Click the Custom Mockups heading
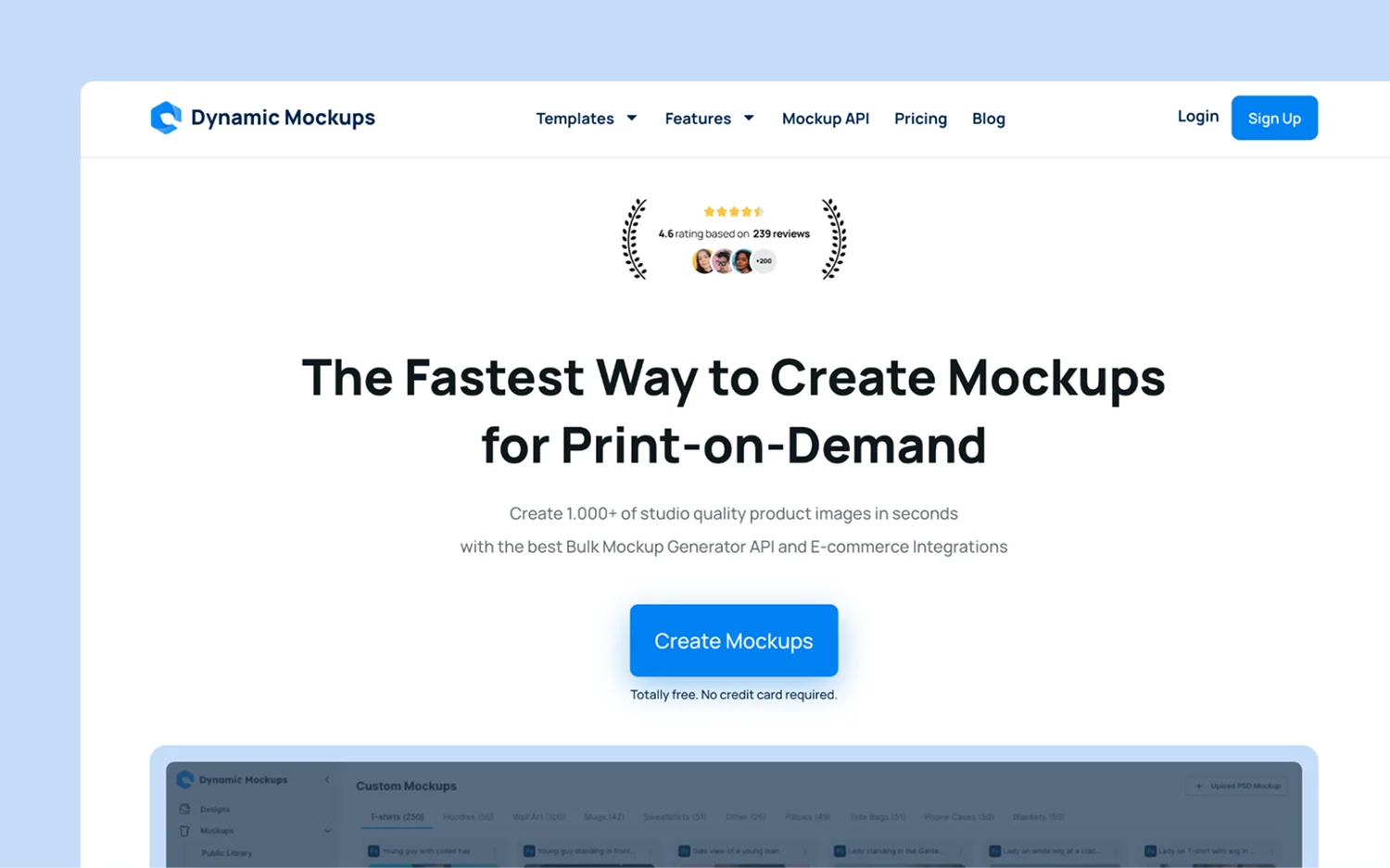 point(406,786)
